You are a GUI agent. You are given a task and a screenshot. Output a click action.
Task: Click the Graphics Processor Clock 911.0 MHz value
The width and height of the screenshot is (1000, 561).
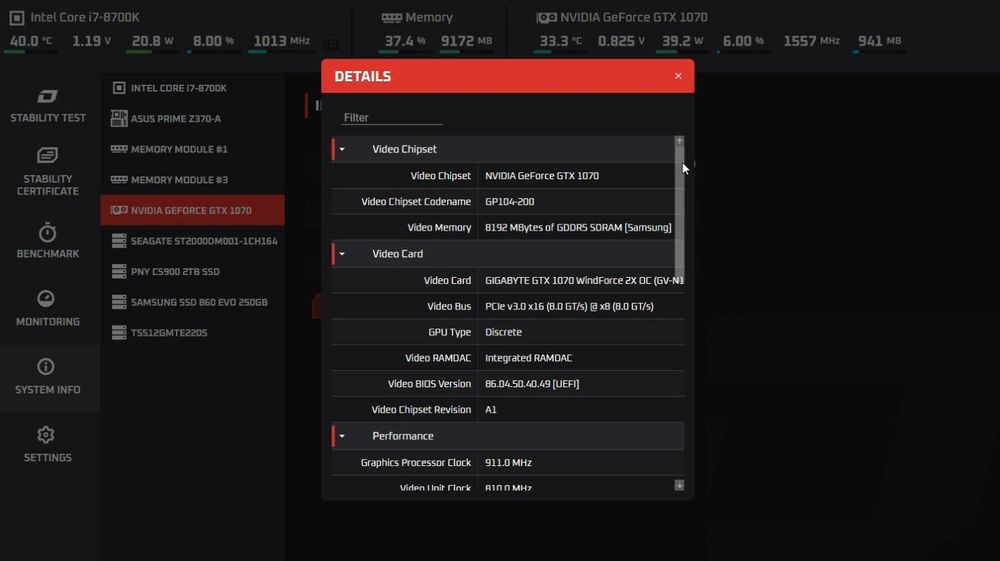point(508,463)
